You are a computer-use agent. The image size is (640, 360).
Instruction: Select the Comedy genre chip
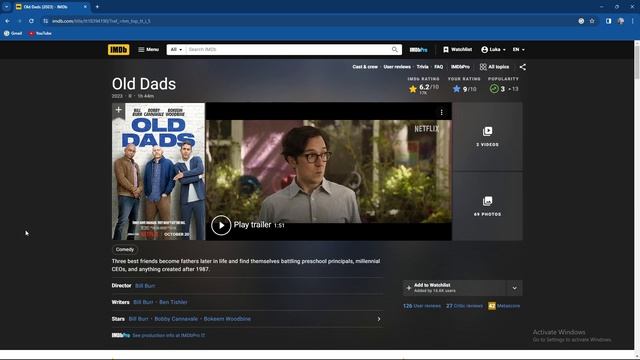click(124, 249)
